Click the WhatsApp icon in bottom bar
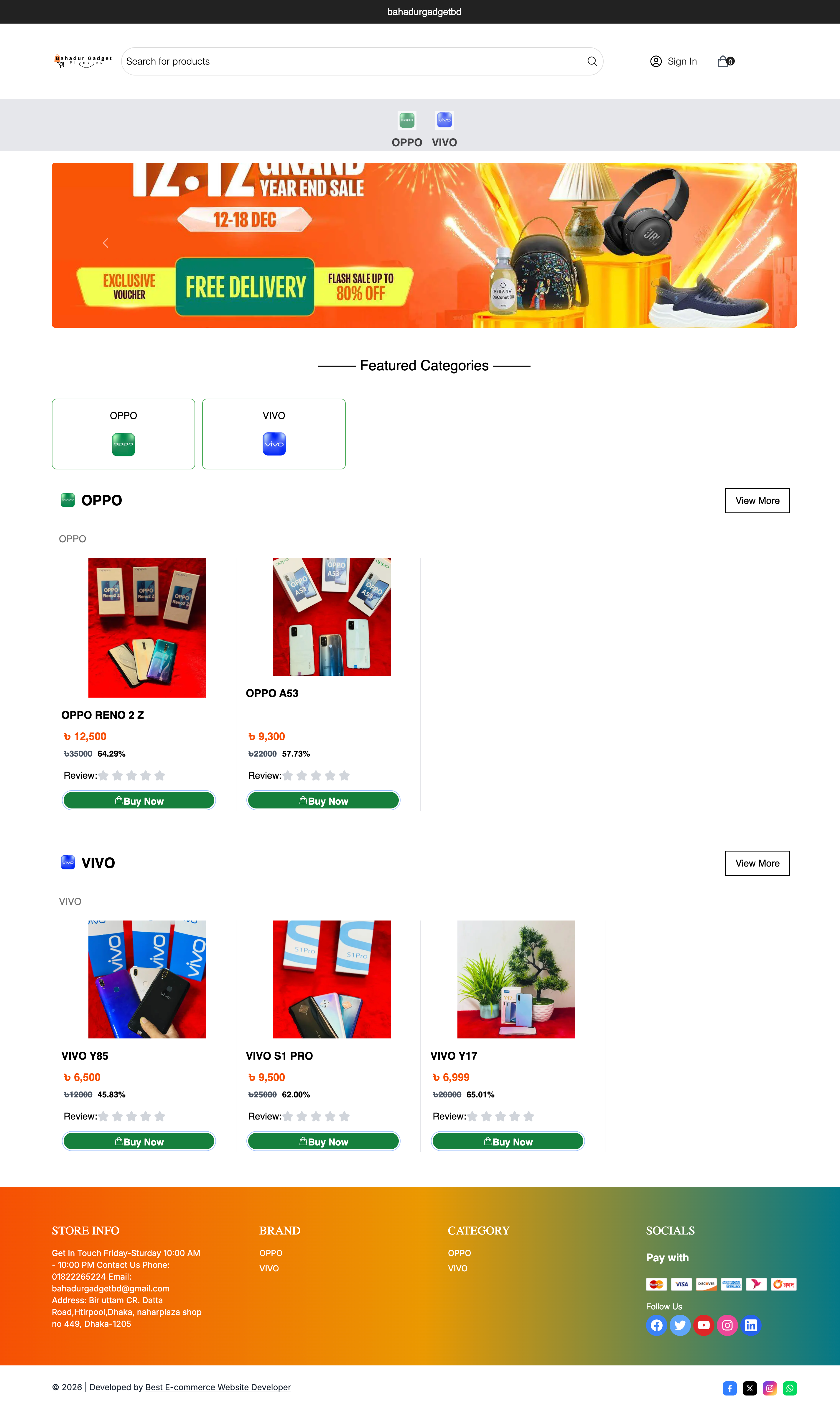The image size is (840, 1407). pos(790,1388)
